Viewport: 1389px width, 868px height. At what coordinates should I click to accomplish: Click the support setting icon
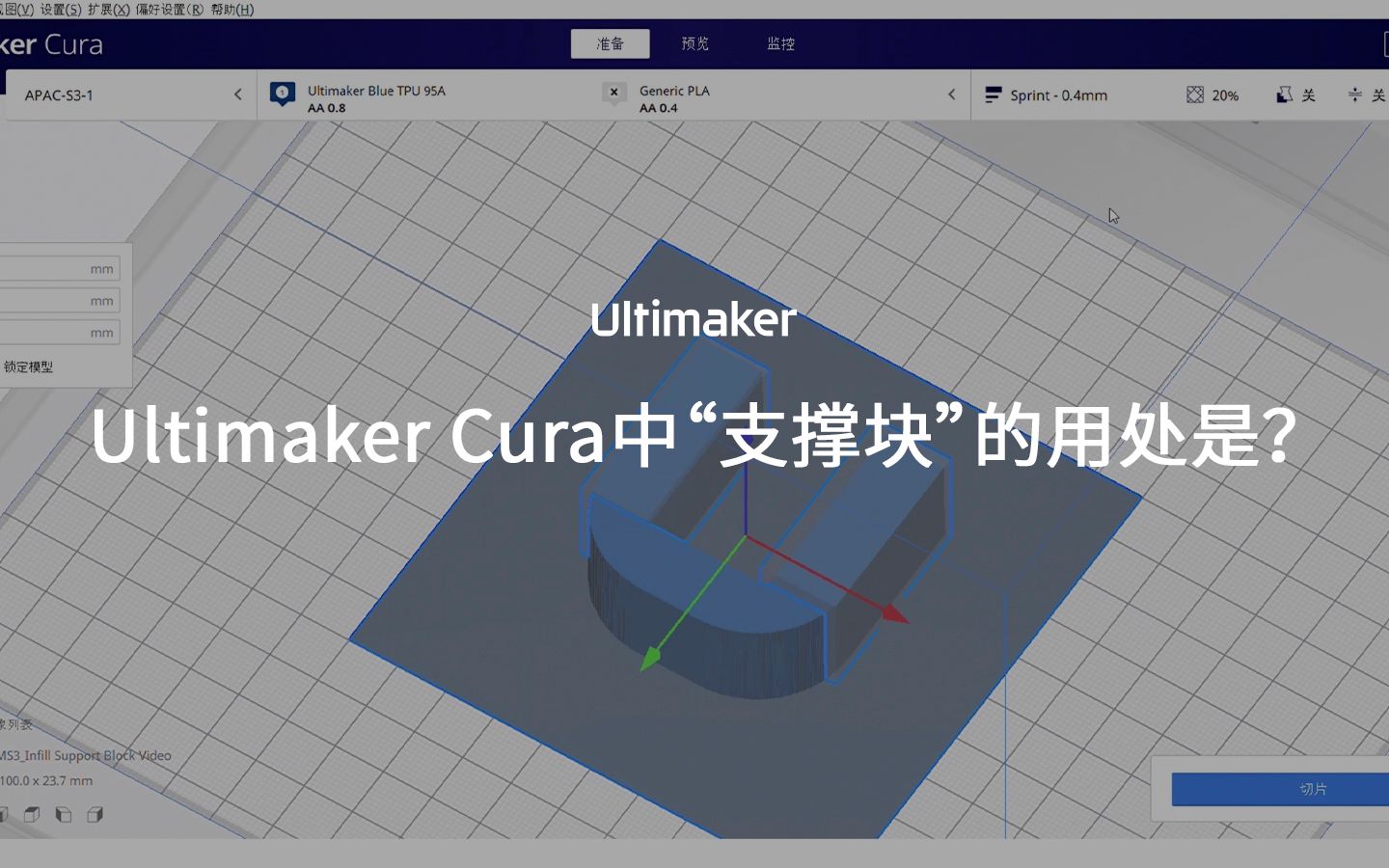(x=1284, y=95)
